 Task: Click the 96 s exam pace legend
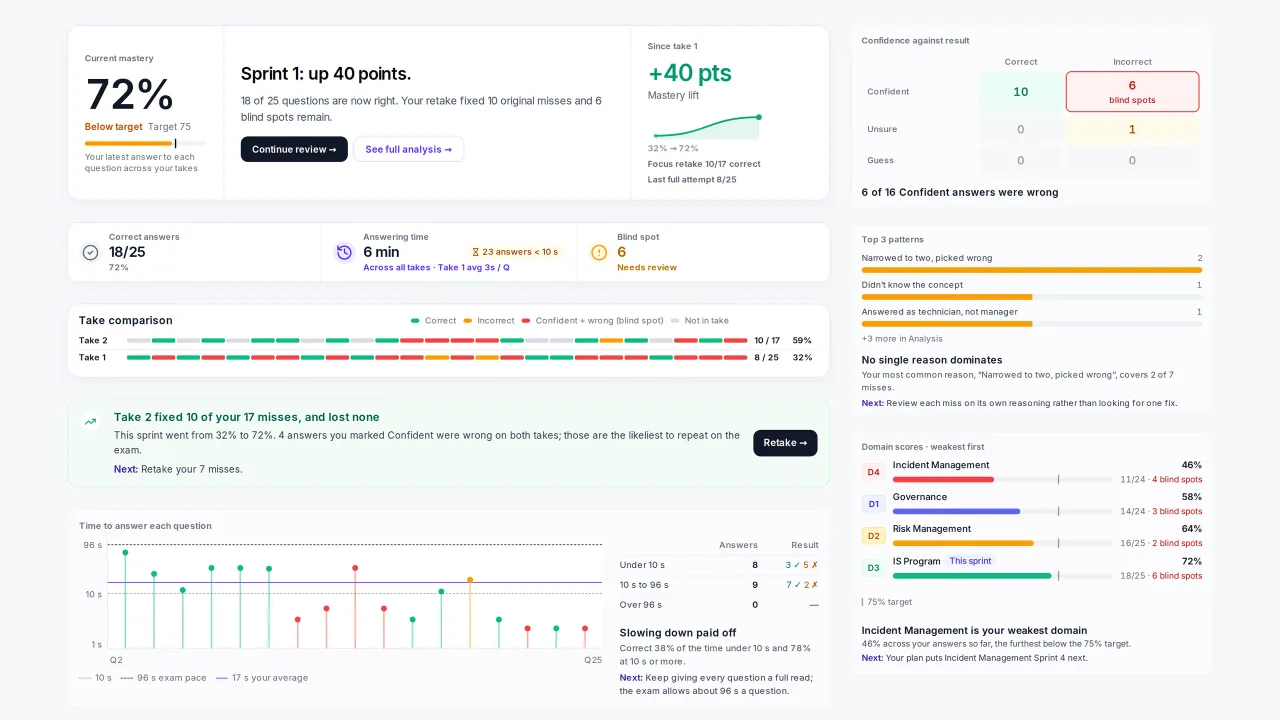click(x=164, y=678)
